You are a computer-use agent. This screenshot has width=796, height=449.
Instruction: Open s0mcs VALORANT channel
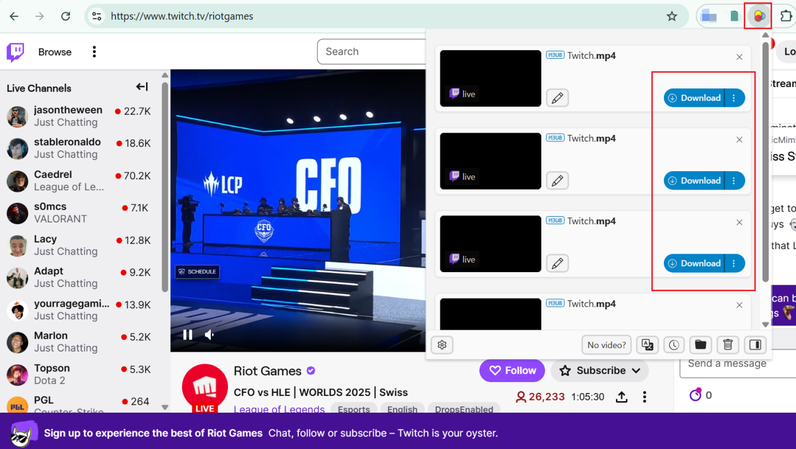80,213
